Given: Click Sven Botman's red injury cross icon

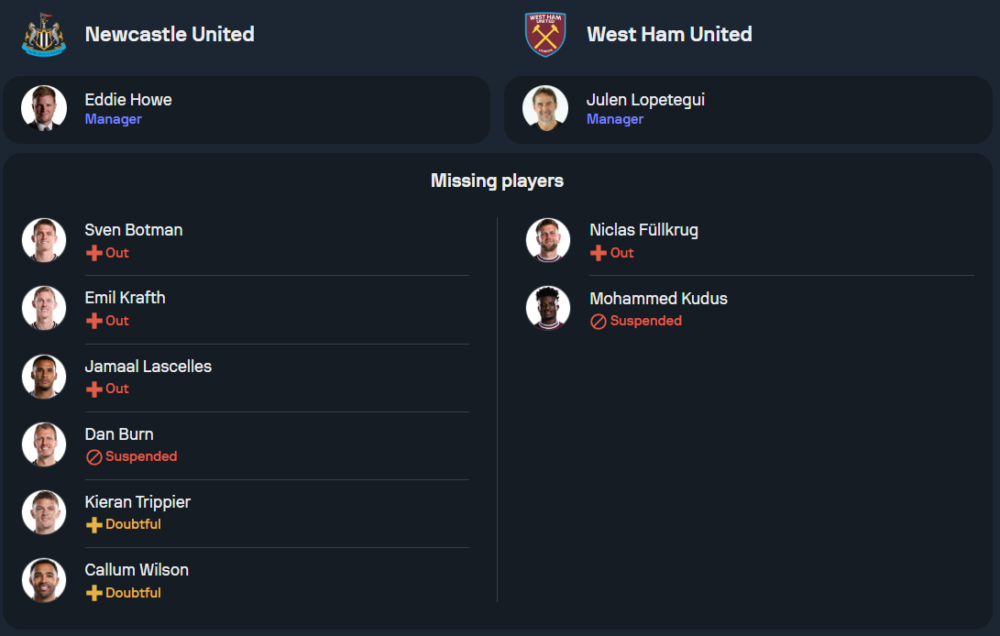Looking at the screenshot, I should click(94, 253).
